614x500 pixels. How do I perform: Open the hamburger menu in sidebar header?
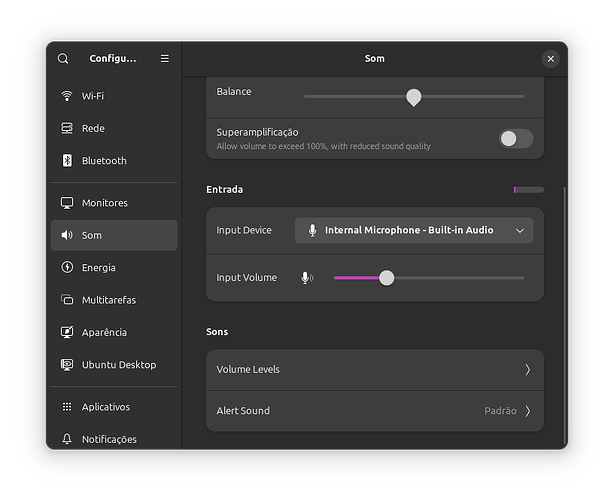pyautogui.click(x=165, y=59)
